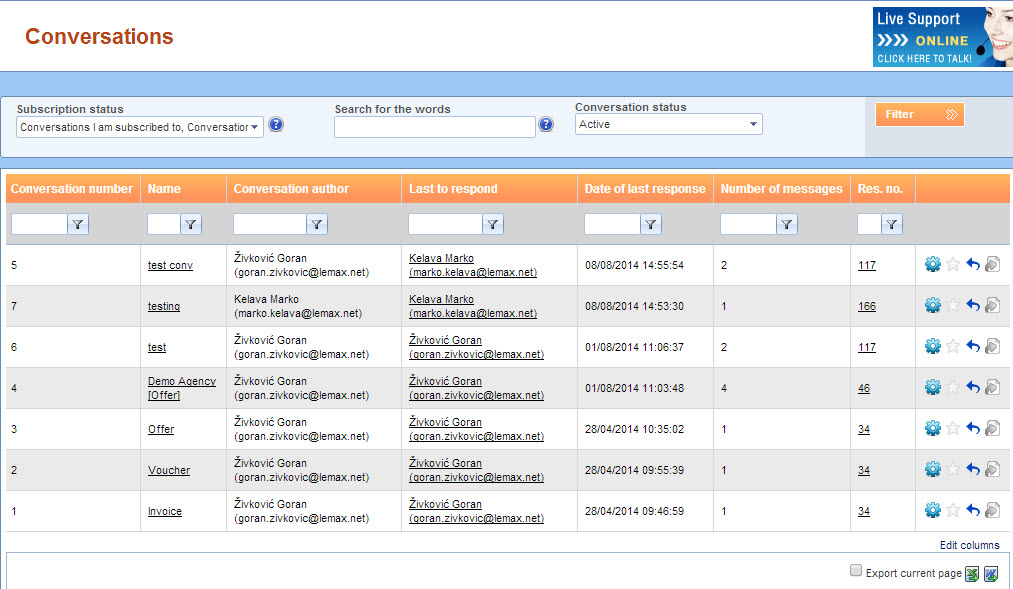Click filter funnel for Date of last response
This screenshot has width=1013, height=589.
coord(651,224)
